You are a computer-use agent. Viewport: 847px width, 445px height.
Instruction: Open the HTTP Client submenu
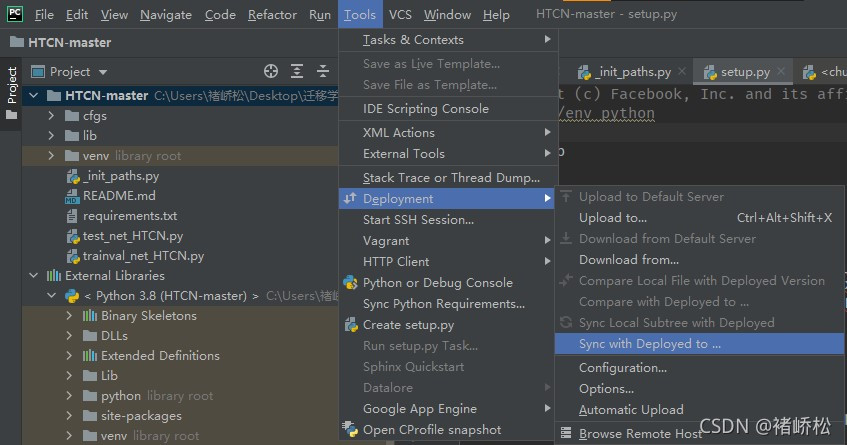point(448,261)
